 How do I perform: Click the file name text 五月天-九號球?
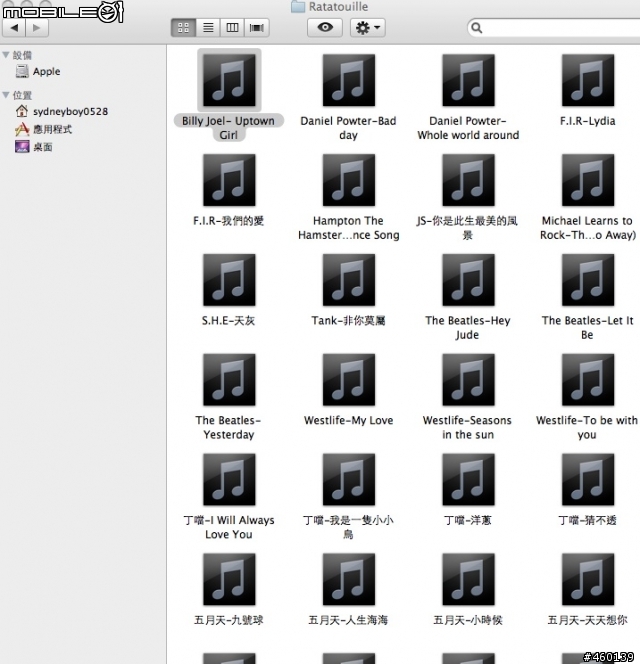click(229, 620)
